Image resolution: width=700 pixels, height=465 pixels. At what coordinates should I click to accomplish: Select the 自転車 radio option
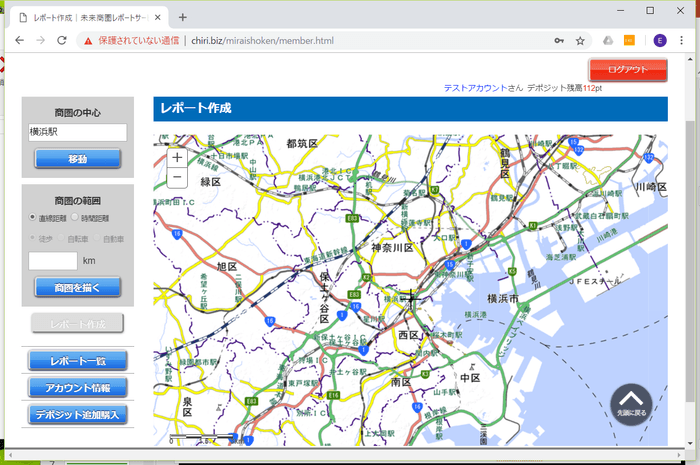pos(61,238)
